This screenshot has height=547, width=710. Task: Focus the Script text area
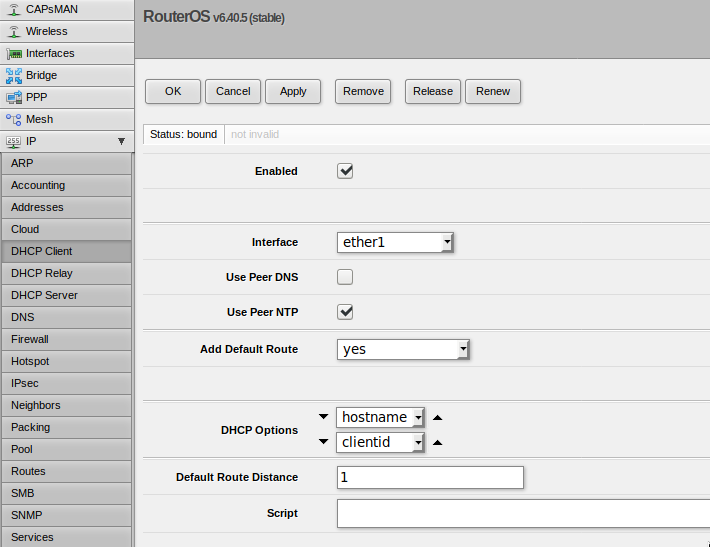click(523, 513)
